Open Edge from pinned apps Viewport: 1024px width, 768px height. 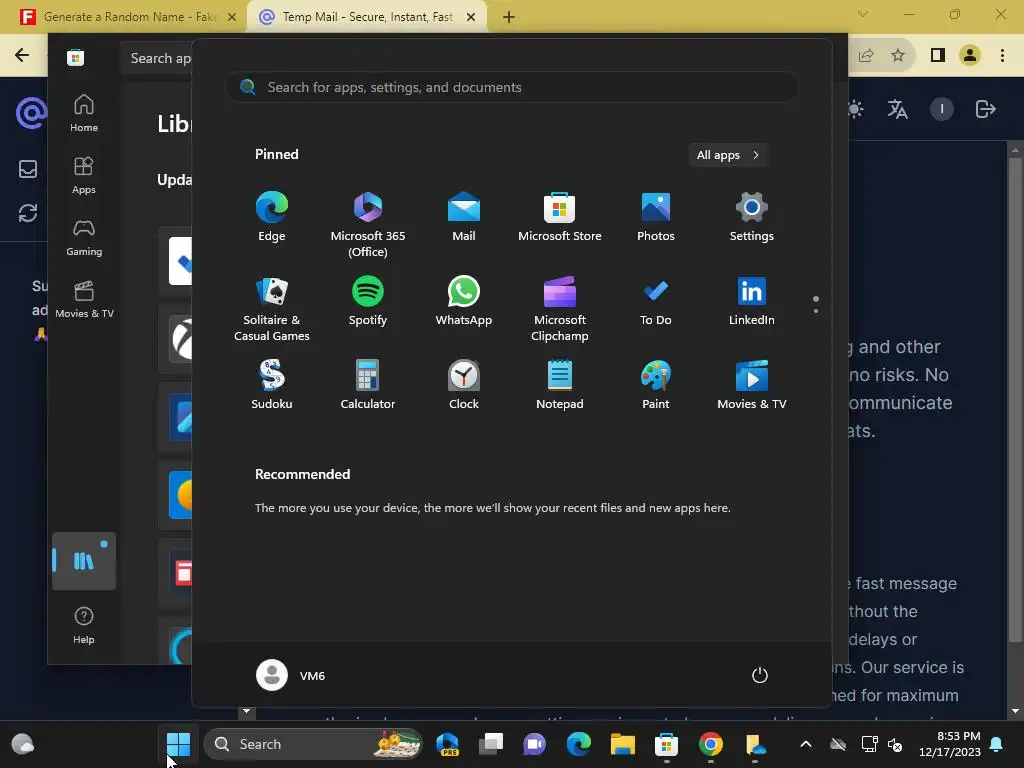[x=272, y=217]
